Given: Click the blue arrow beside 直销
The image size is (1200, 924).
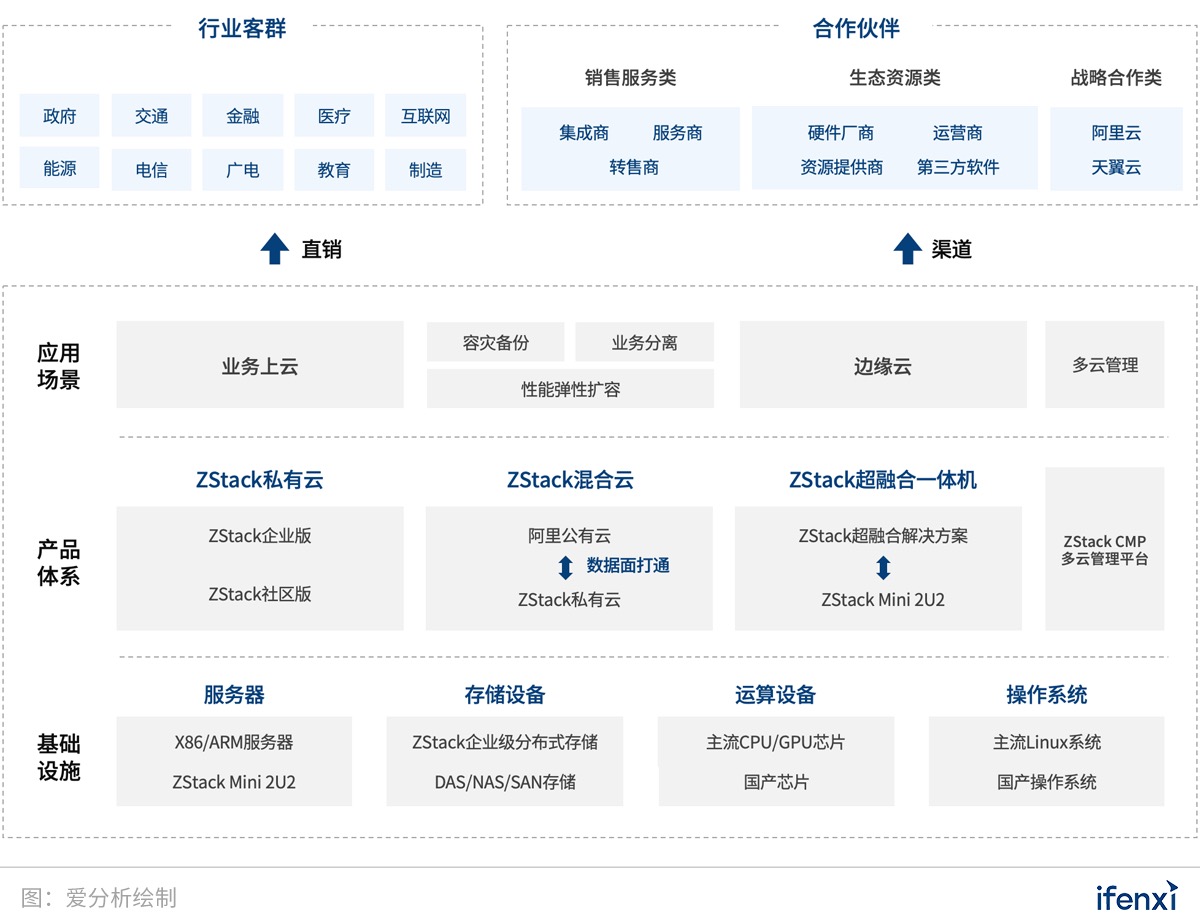Looking at the screenshot, I should 274,249.
